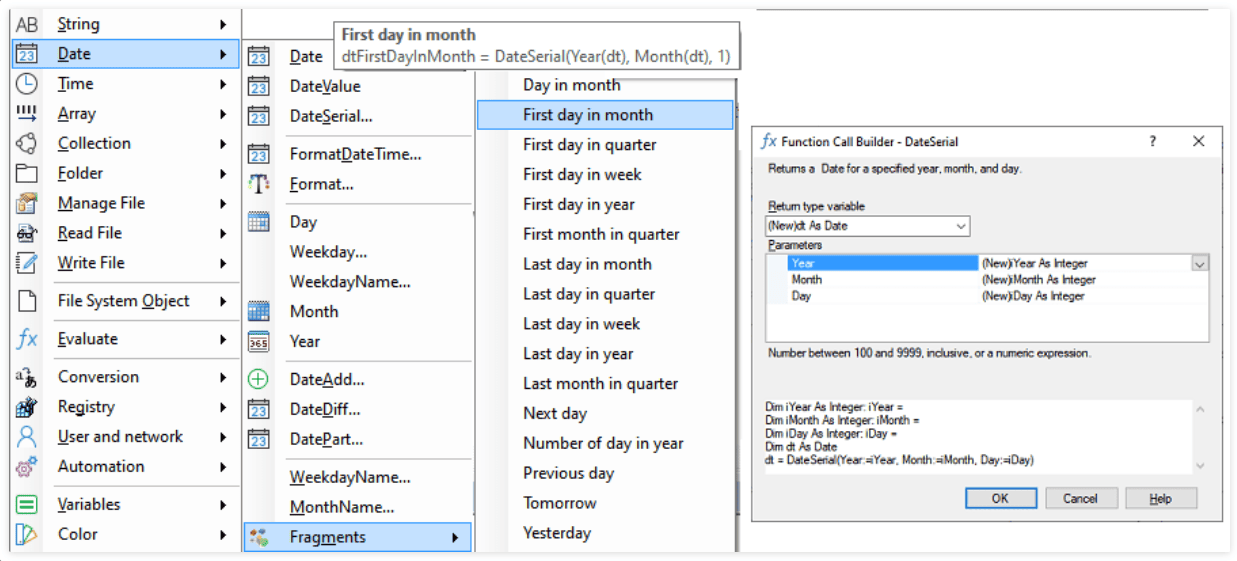Click the Collection menu icon

27,143
